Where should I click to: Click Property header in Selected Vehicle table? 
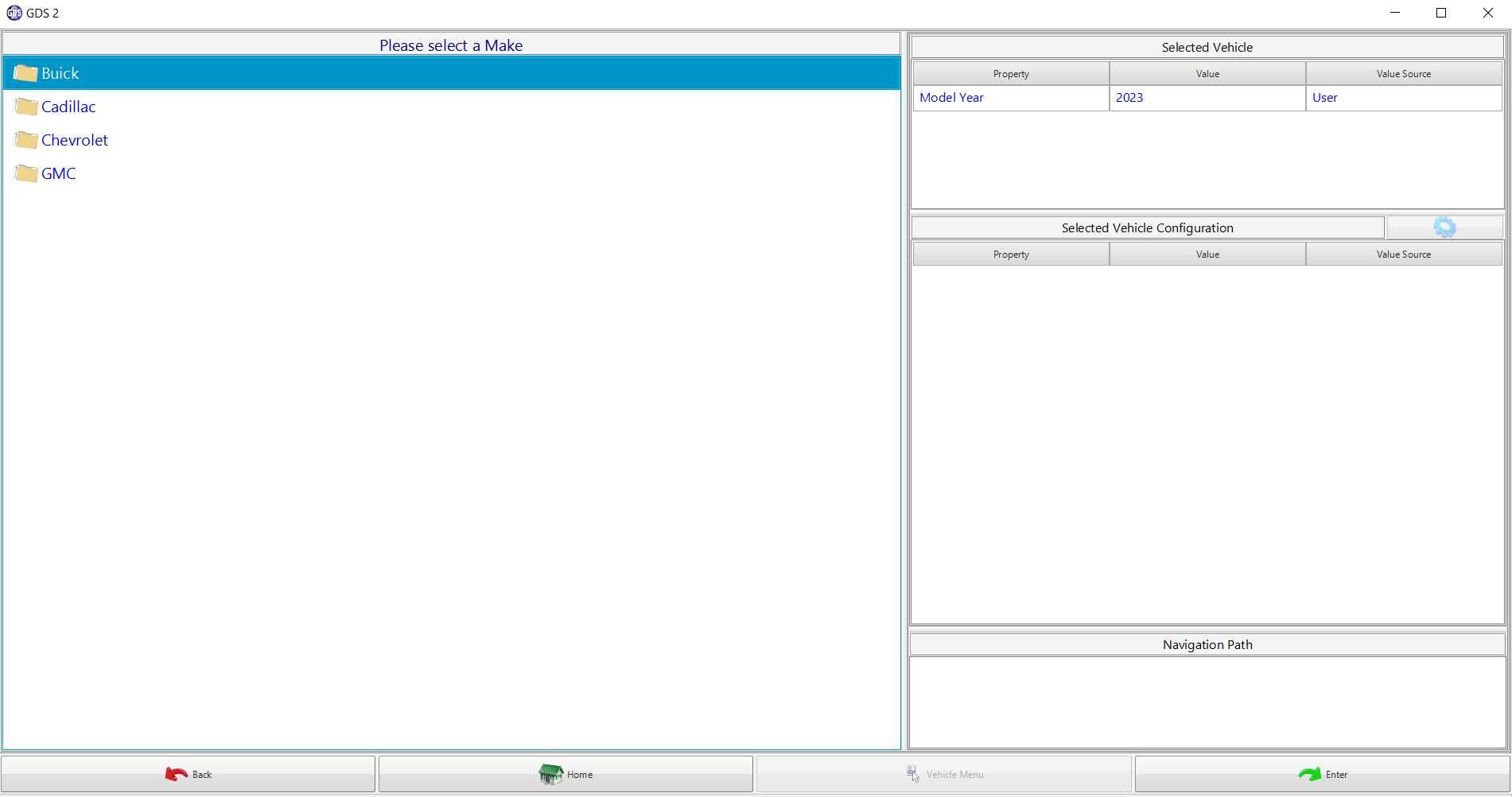(1011, 74)
